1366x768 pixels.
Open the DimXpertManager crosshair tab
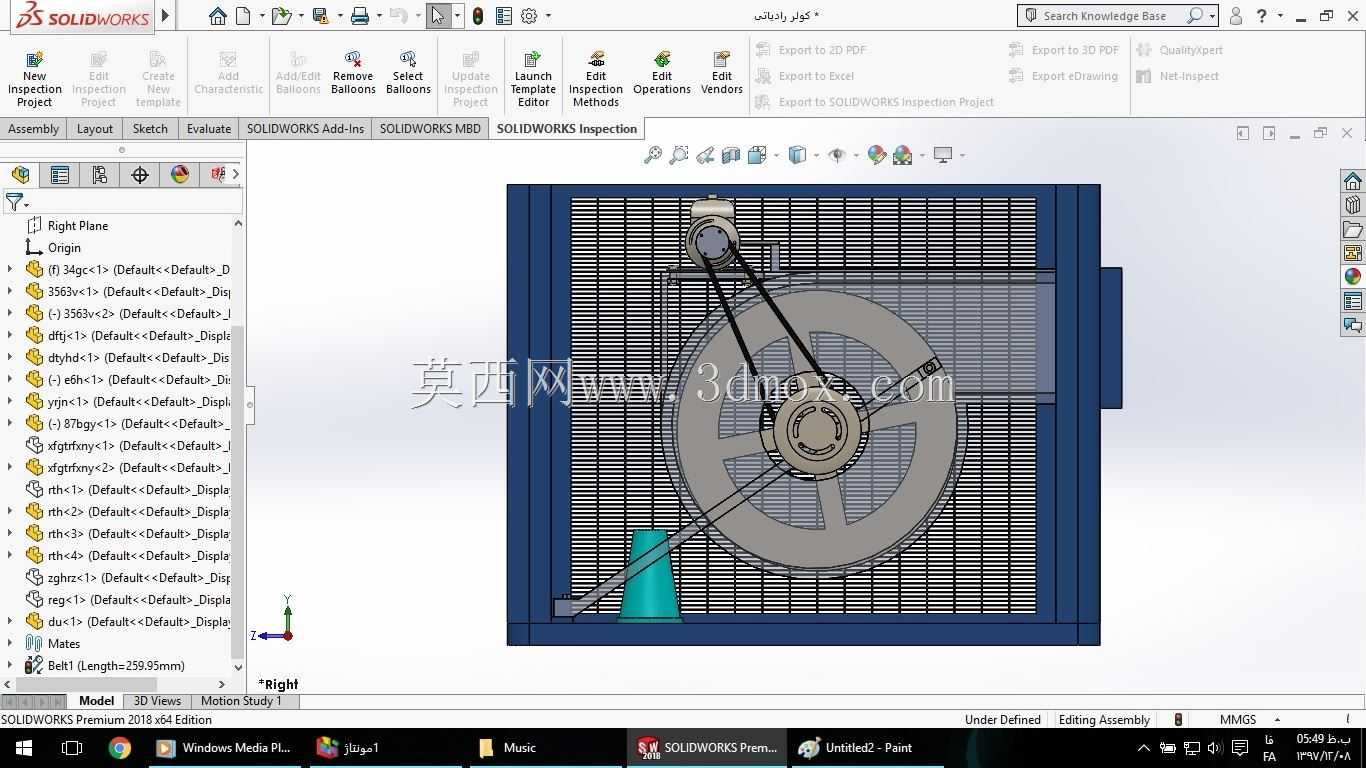coord(140,175)
